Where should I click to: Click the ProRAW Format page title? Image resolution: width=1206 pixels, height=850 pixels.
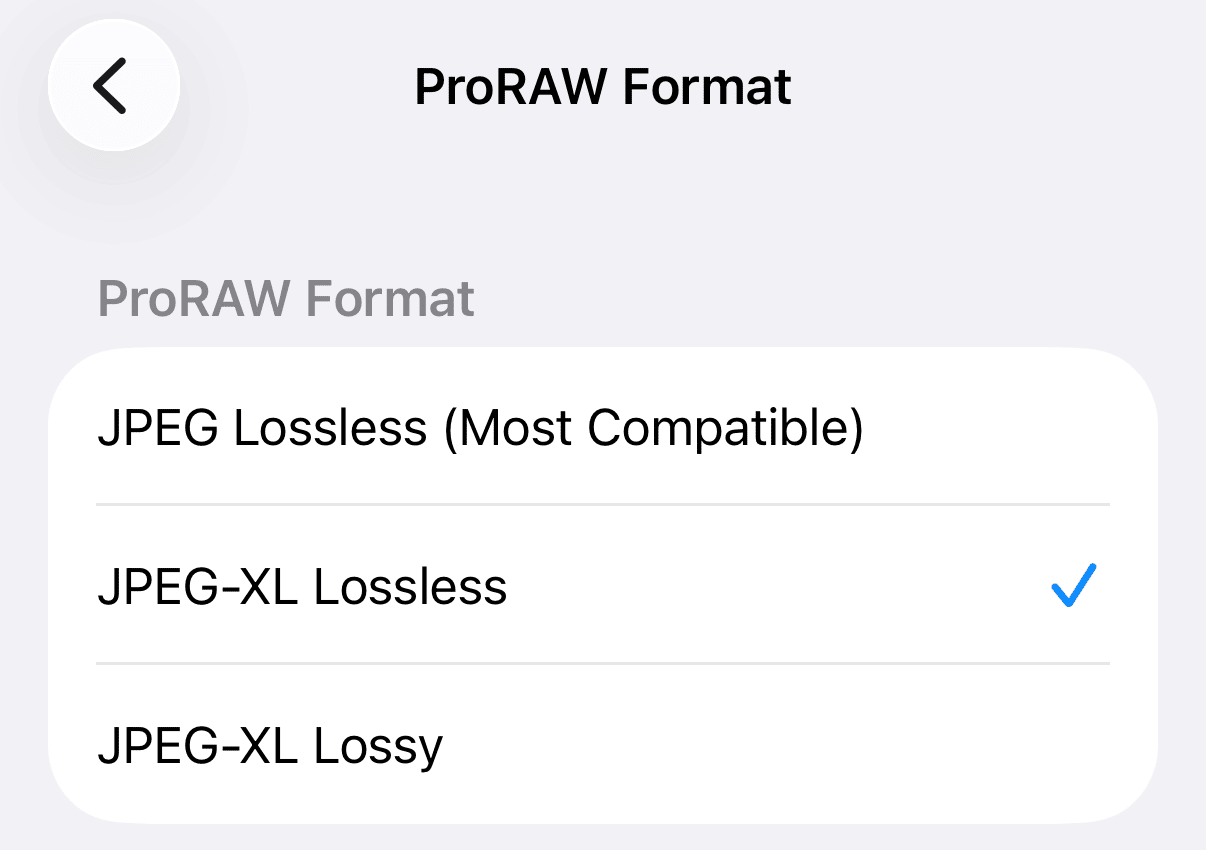(603, 87)
